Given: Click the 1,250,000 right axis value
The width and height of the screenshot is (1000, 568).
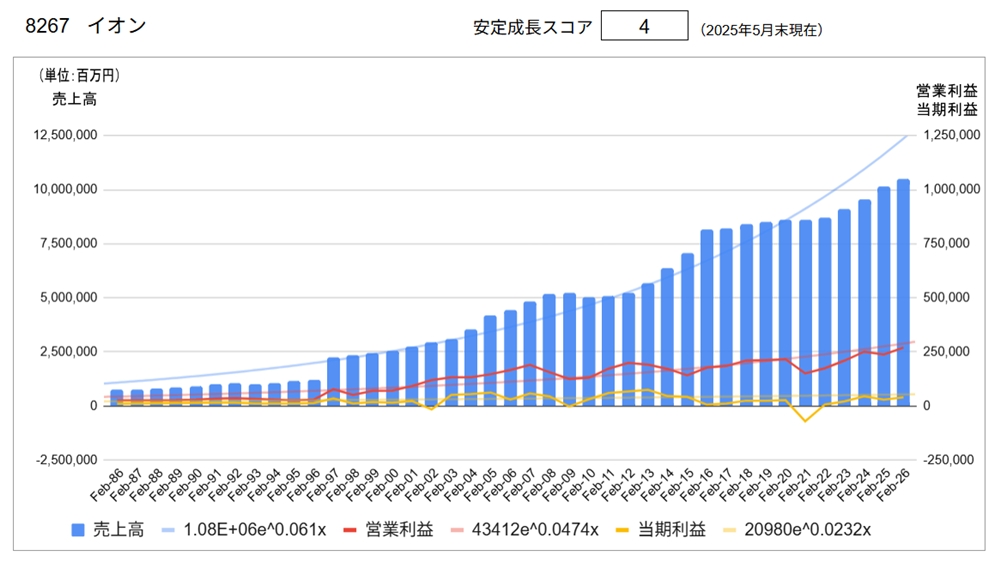Looking at the screenshot, I should coord(952,135).
